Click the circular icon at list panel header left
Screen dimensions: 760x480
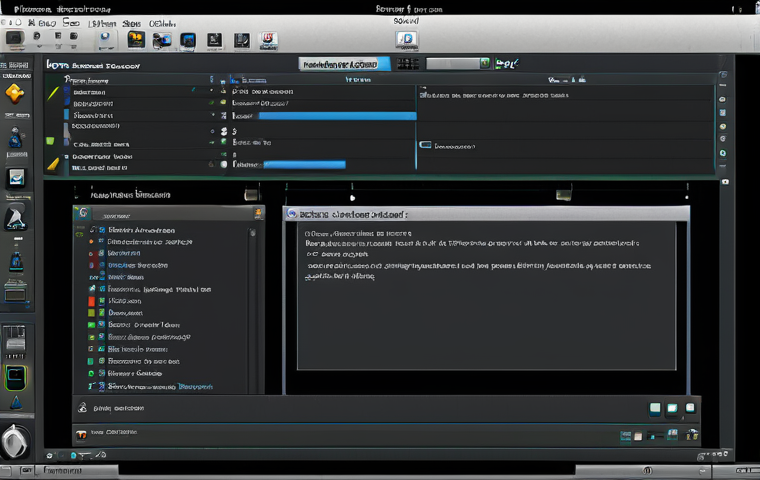point(83,212)
